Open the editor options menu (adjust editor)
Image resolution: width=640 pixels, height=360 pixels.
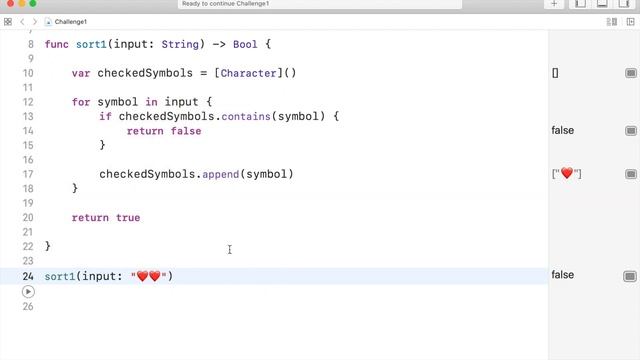tap(611, 22)
